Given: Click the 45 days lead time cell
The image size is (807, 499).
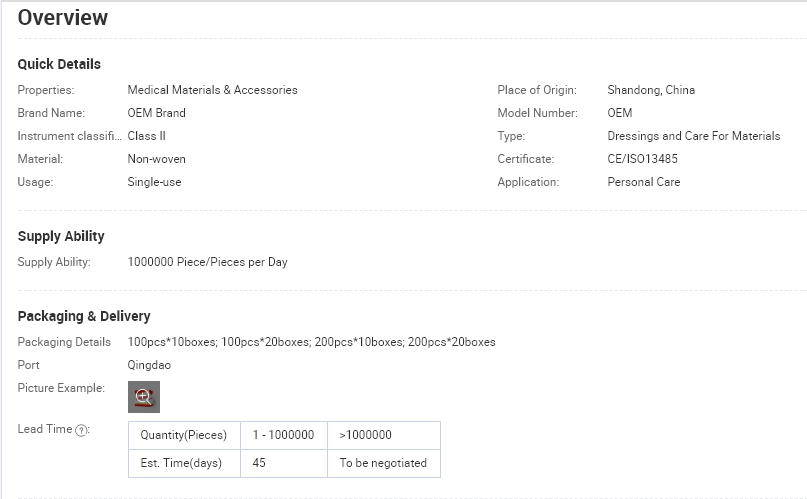Looking at the screenshot, I should click(284, 464).
